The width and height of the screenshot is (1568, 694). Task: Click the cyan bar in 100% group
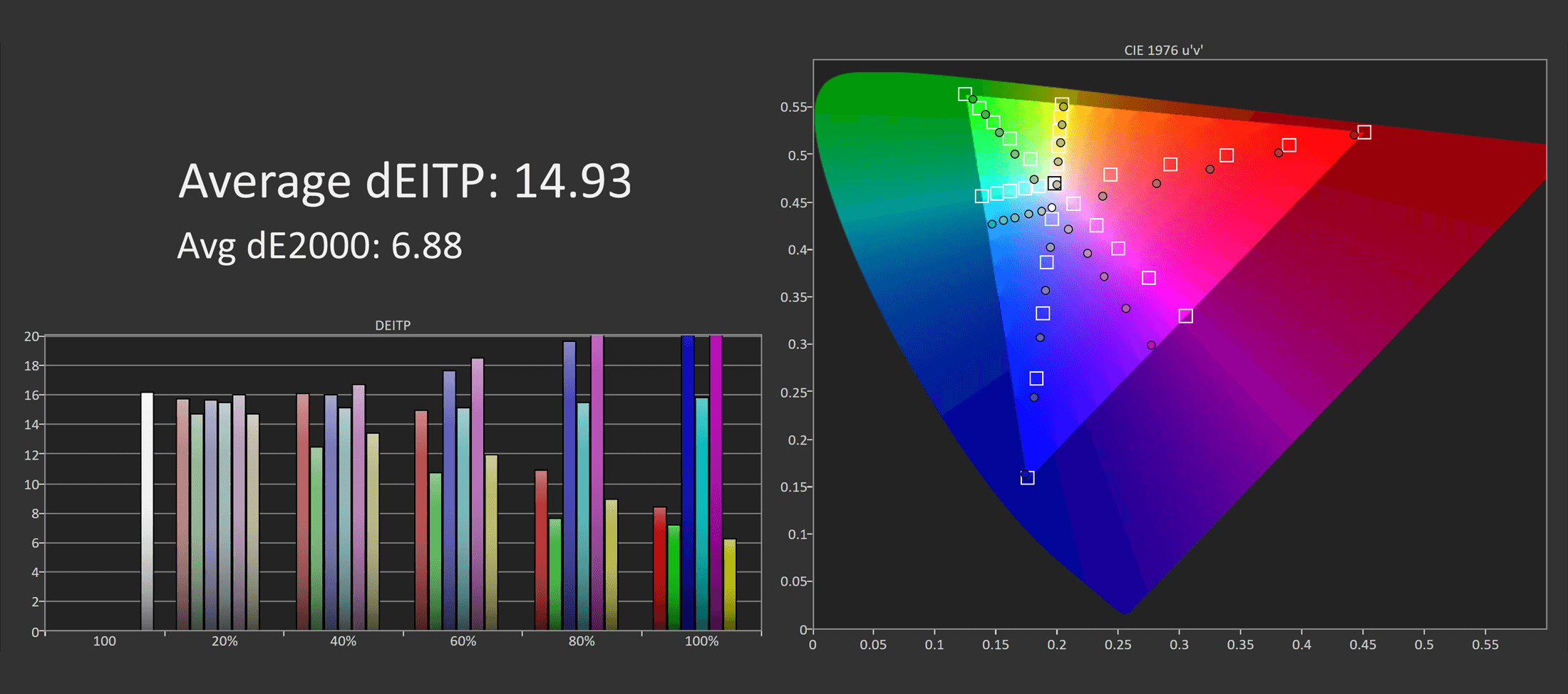[x=702, y=513]
